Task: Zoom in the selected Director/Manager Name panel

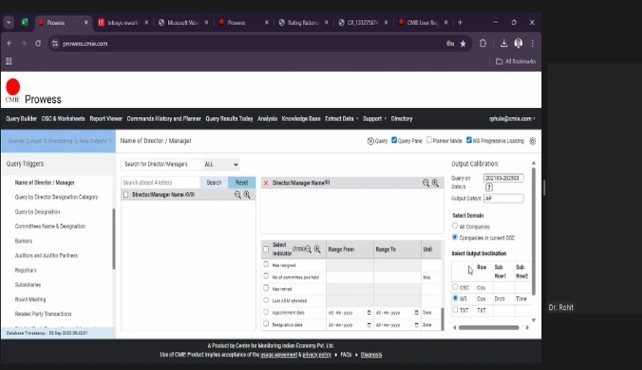Action: click(435, 183)
